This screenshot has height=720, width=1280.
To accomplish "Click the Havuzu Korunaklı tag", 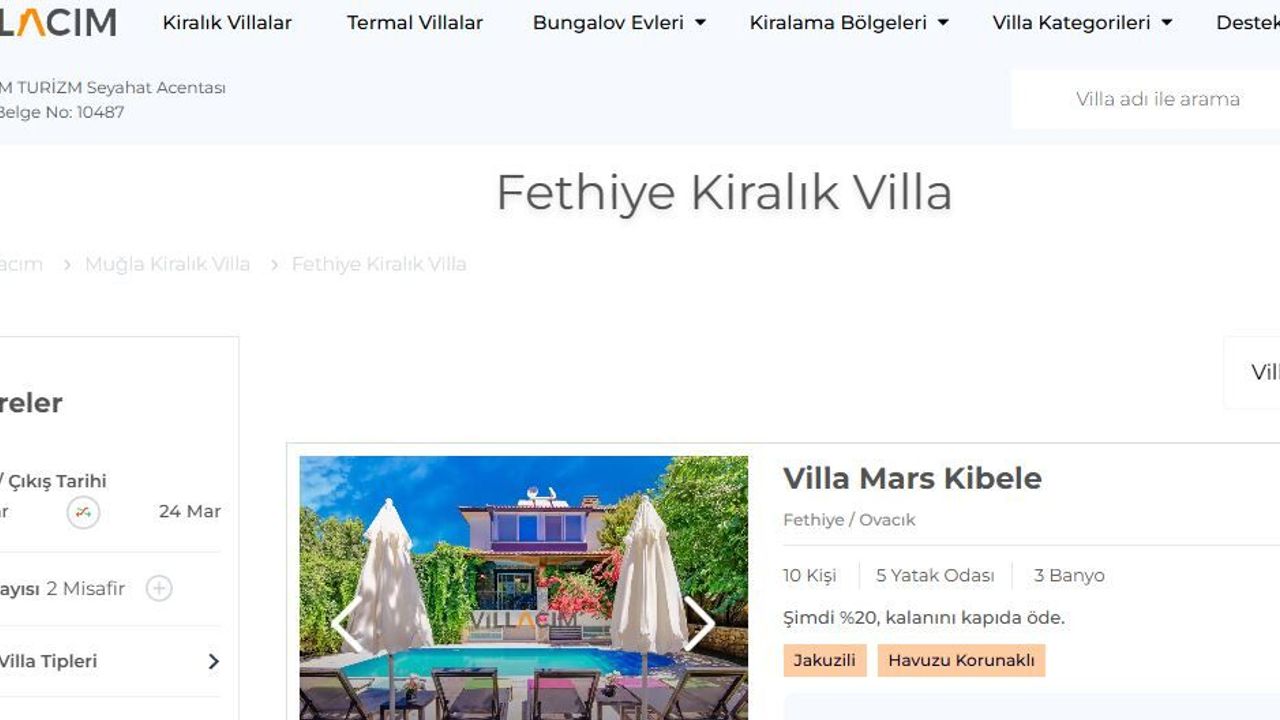I will click(x=961, y=660).
